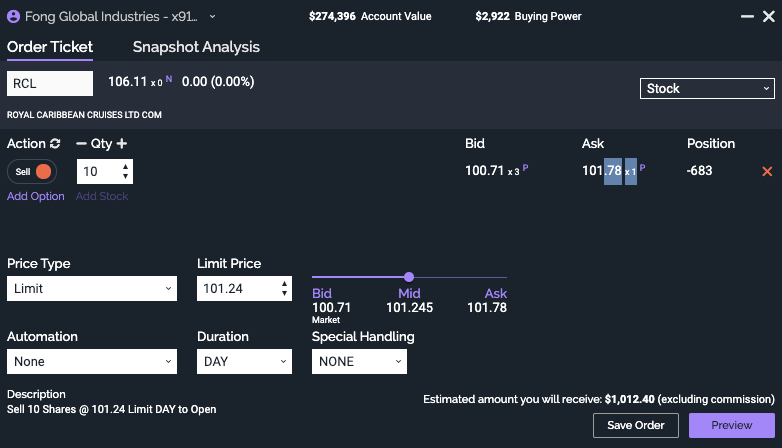Click the Add Option link
The image size is (782, 448).
tap(36, 196)
